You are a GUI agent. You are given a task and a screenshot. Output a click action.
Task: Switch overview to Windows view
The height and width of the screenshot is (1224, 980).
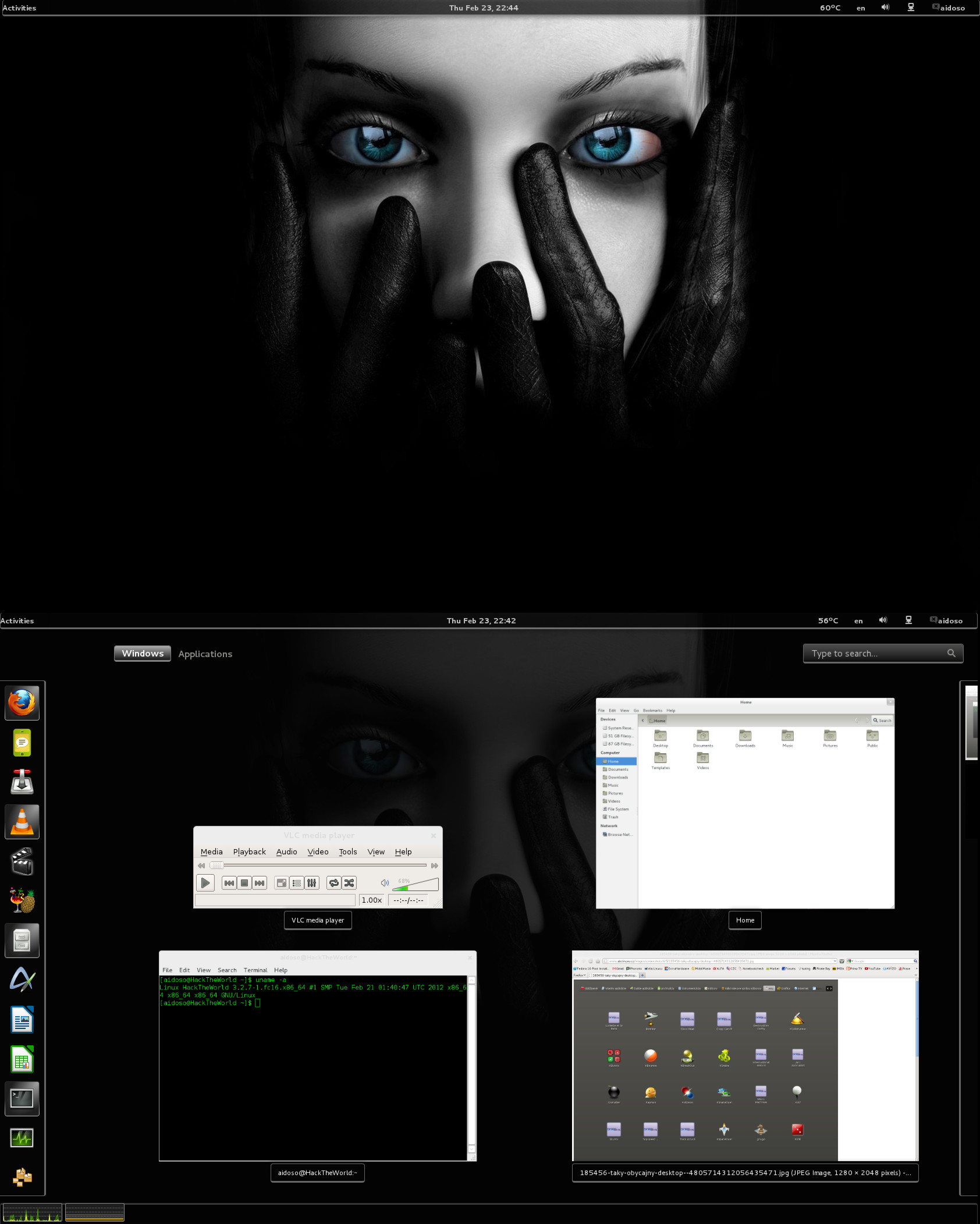[143, 654]
